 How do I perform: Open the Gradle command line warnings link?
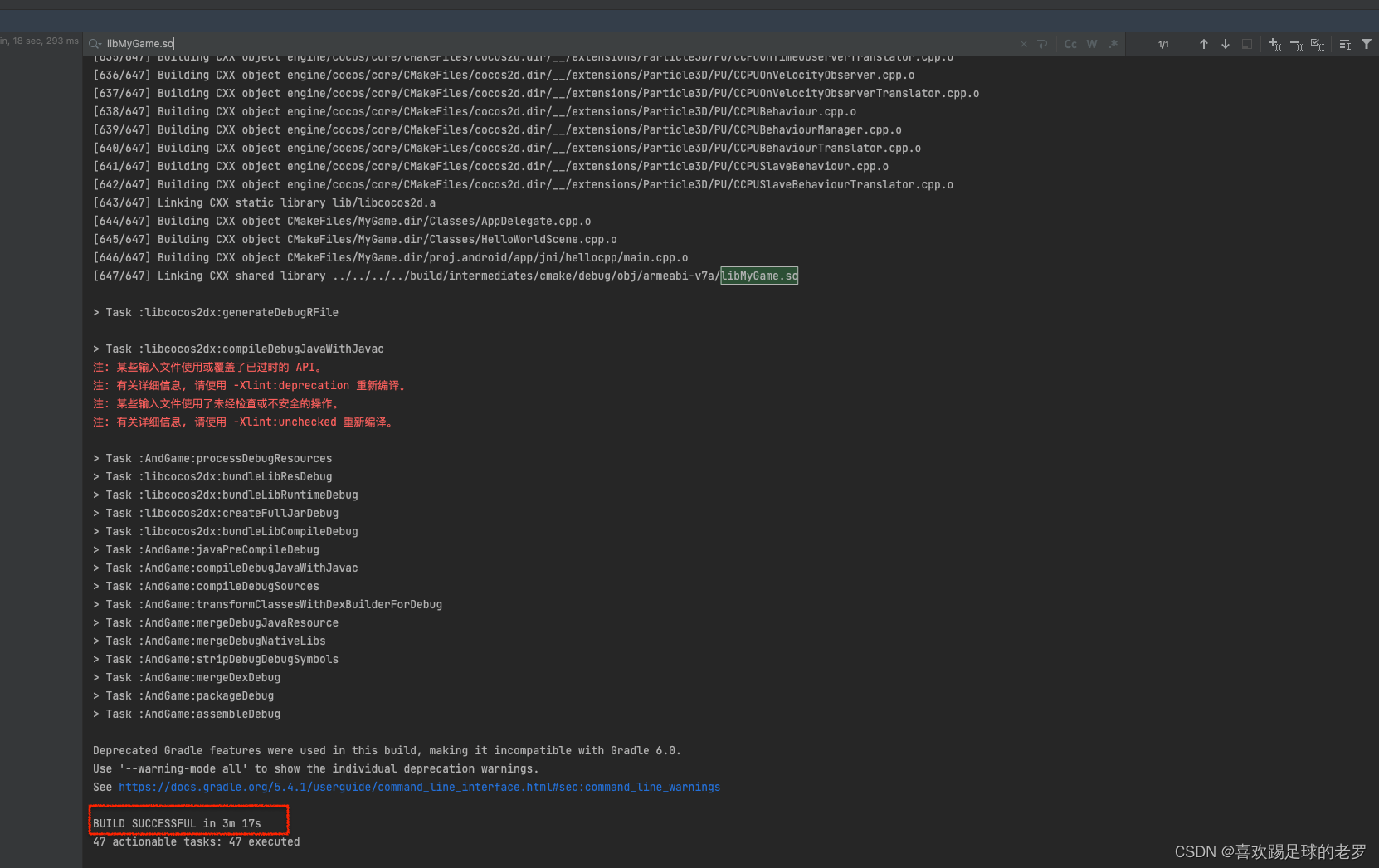[419, 787]
